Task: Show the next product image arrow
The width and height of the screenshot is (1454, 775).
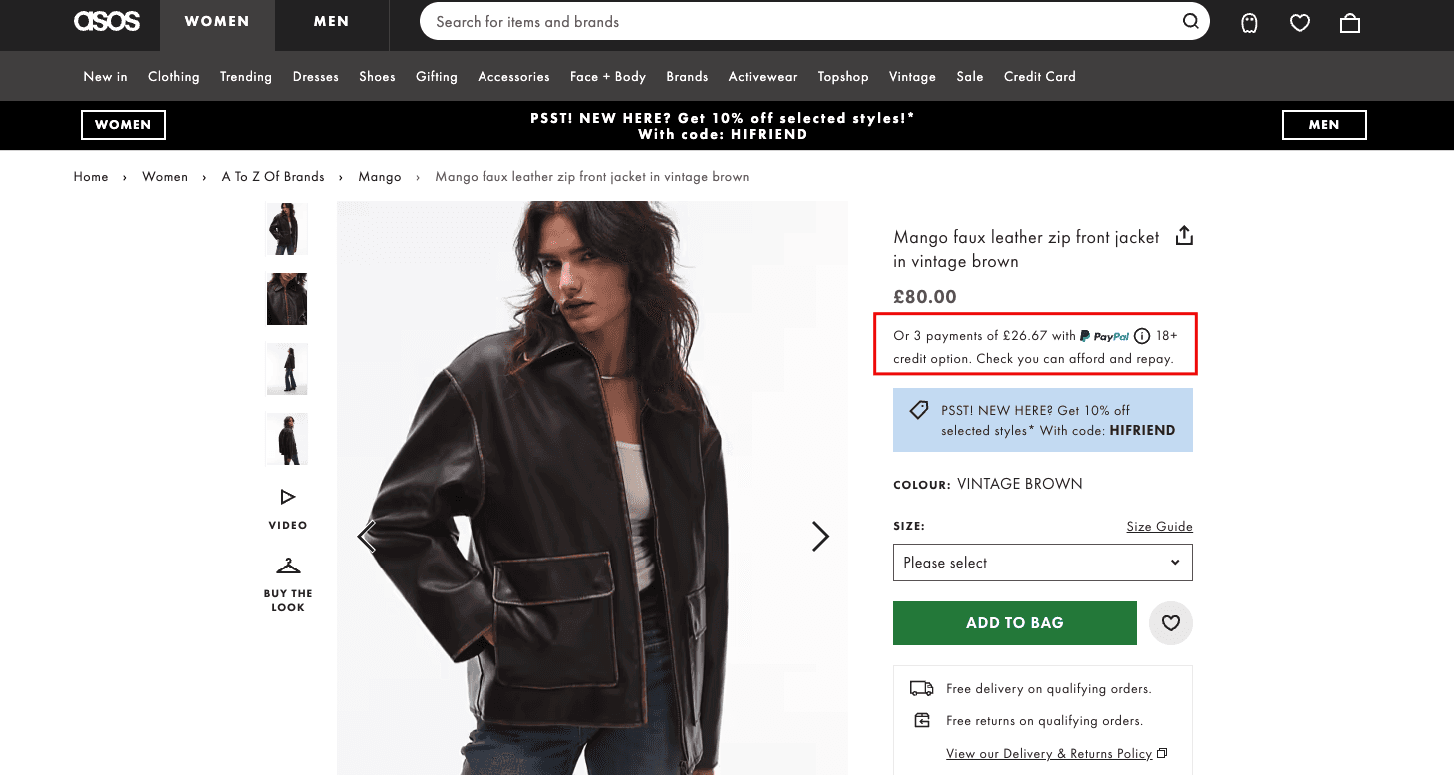Action: tap(820, 536)
